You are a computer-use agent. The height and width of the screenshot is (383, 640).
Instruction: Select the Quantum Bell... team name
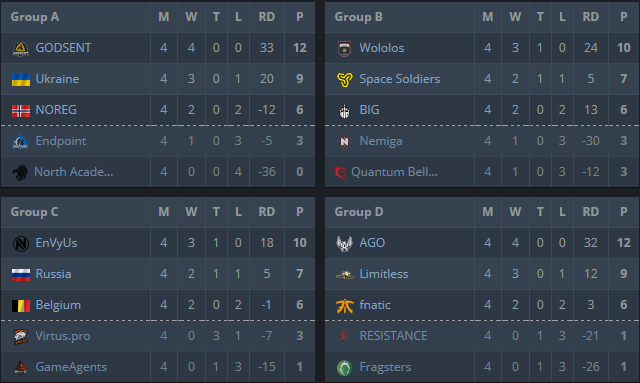tap(394, 172)
